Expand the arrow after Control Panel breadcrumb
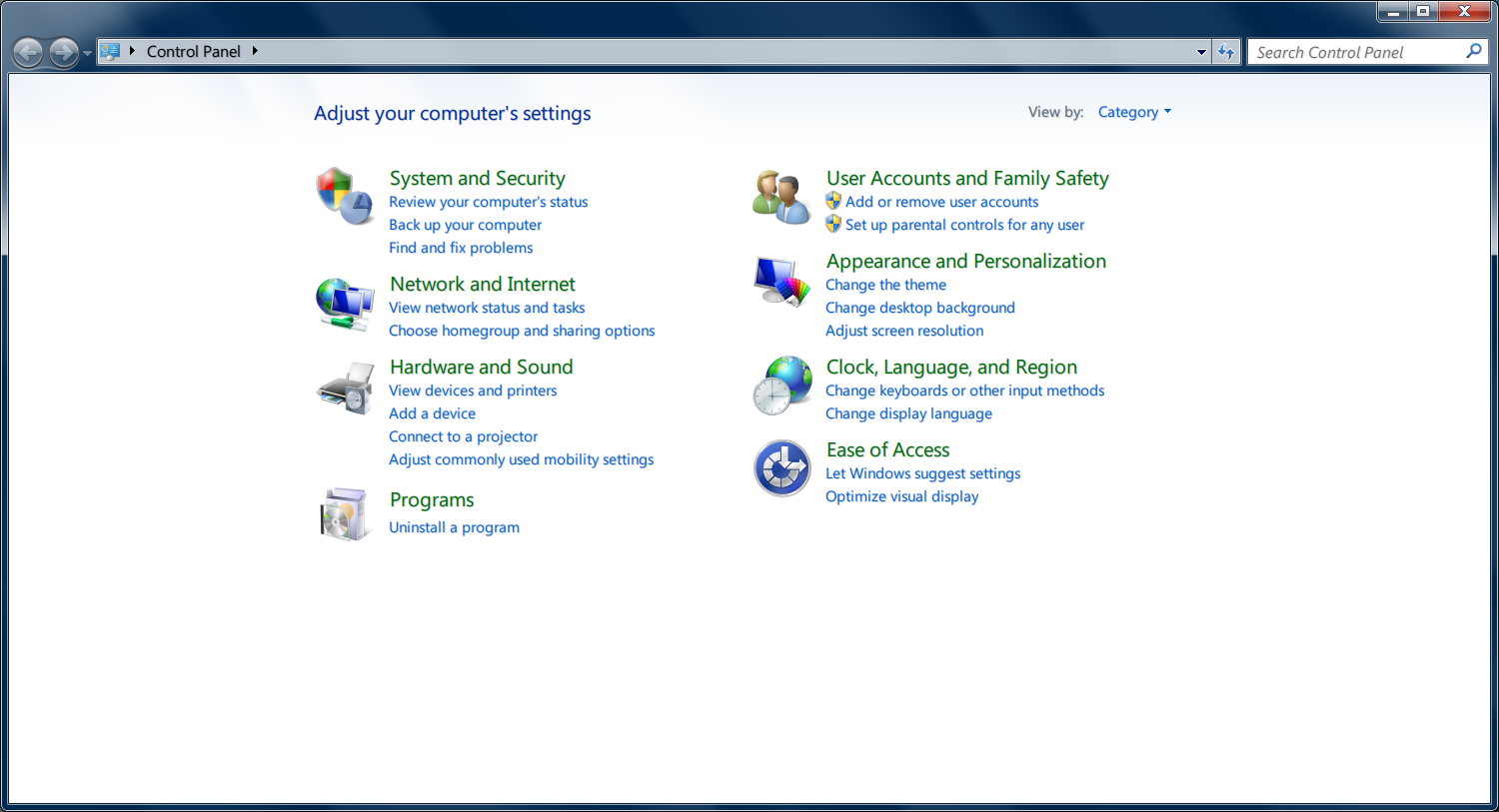The height and width of the screenshot is (812, 1499). (255, 51)
